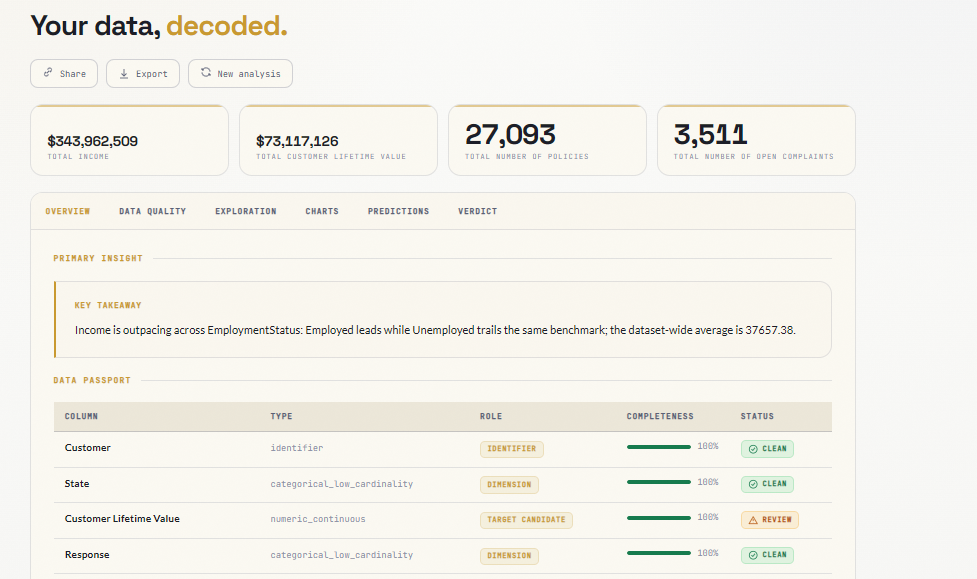
Task: Select the Total Number of Policies card
Action: point(547,140)
